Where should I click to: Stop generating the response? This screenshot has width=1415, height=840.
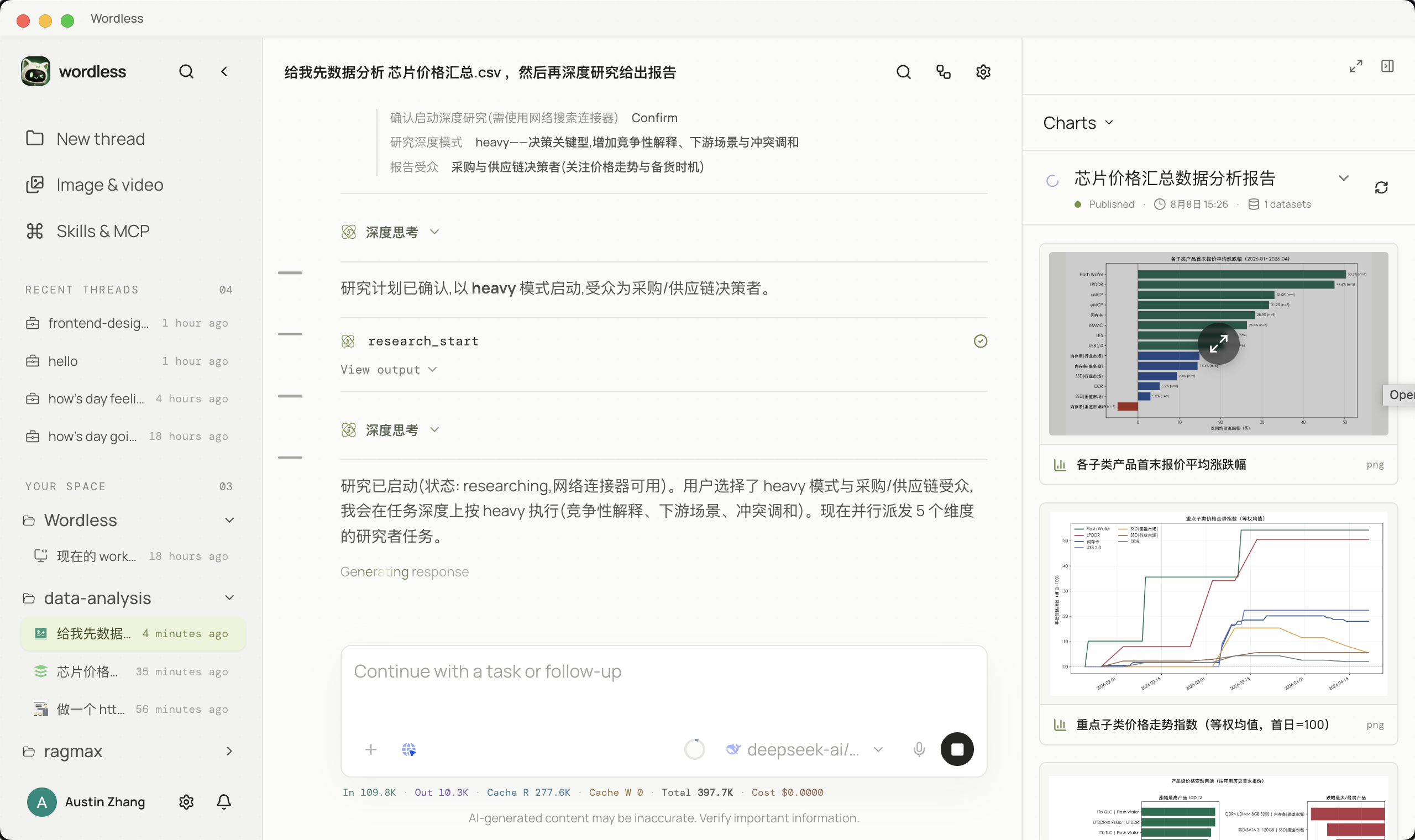pyautogui.click(x=957, y=749)
